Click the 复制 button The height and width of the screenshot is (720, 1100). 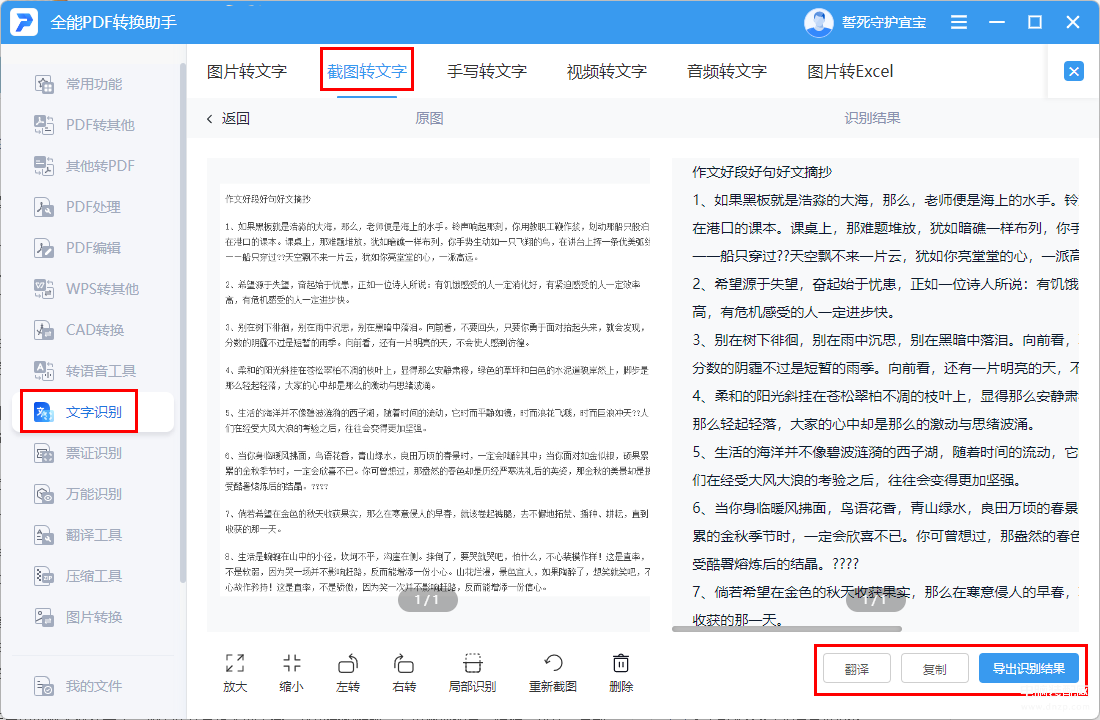point(934,669)
